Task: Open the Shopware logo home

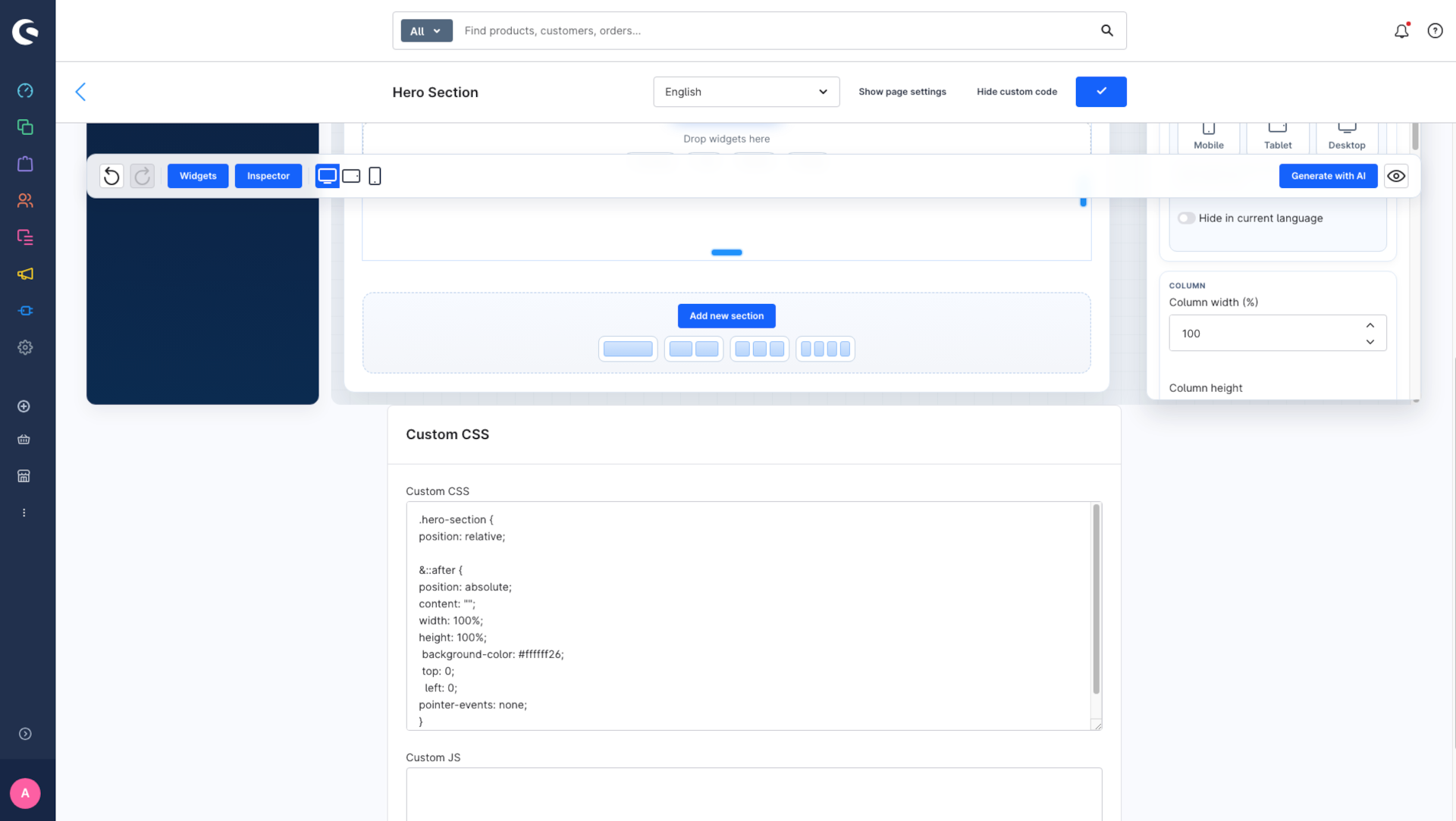Action: click(25, 31)
